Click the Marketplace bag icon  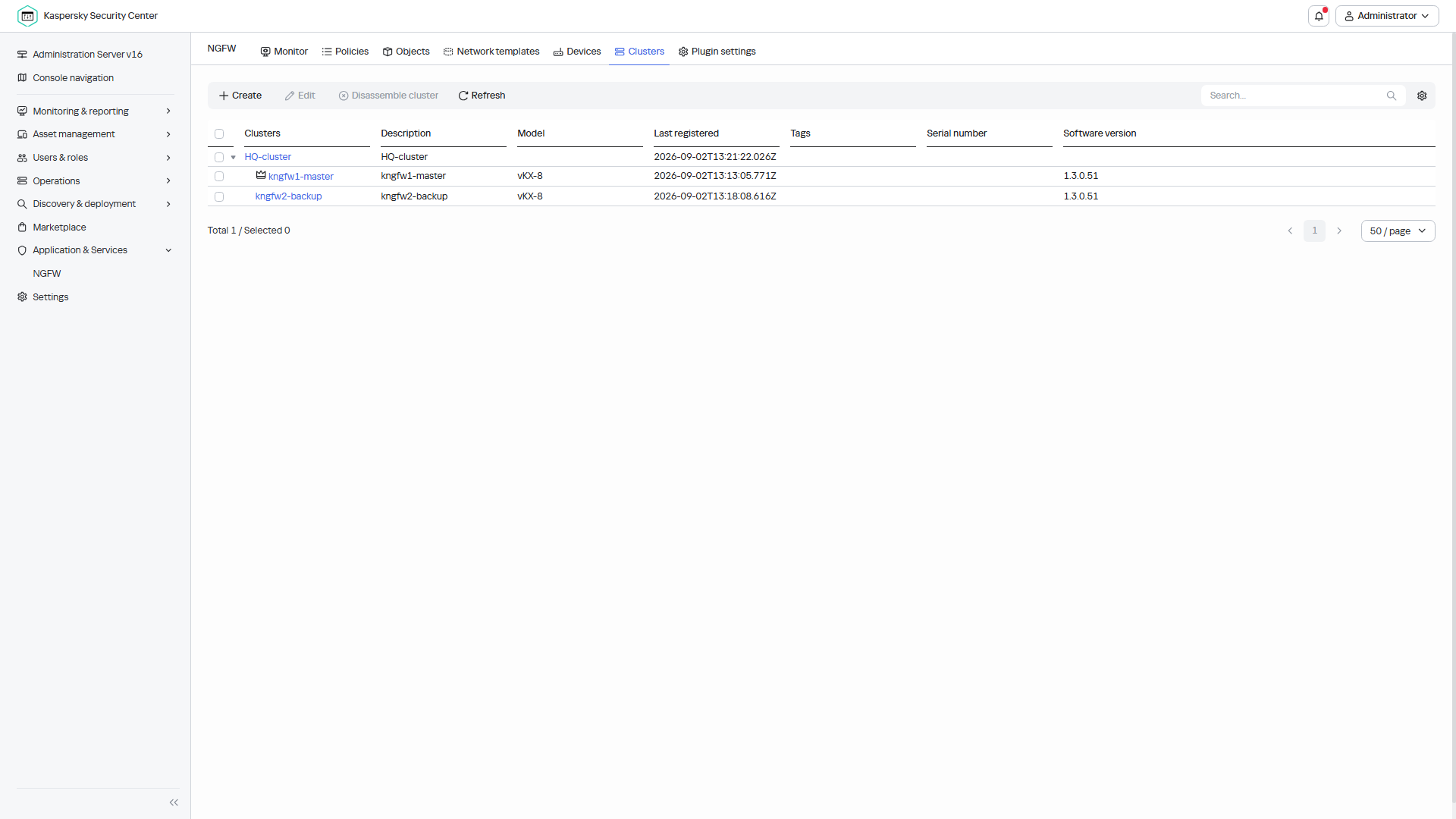click(x=22, y=227)
